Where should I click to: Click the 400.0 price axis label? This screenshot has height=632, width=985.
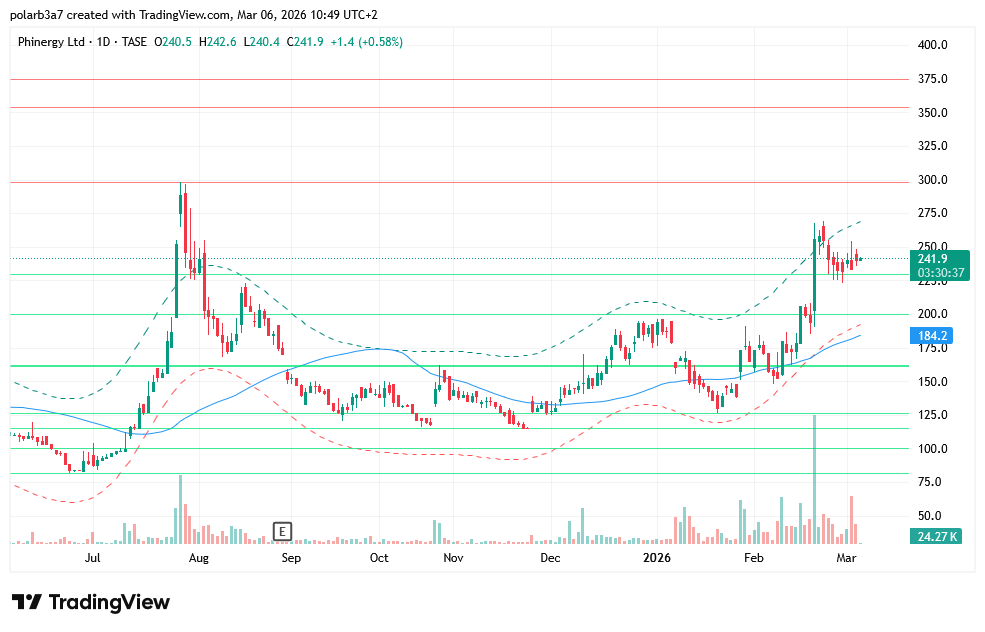point(932,45)
